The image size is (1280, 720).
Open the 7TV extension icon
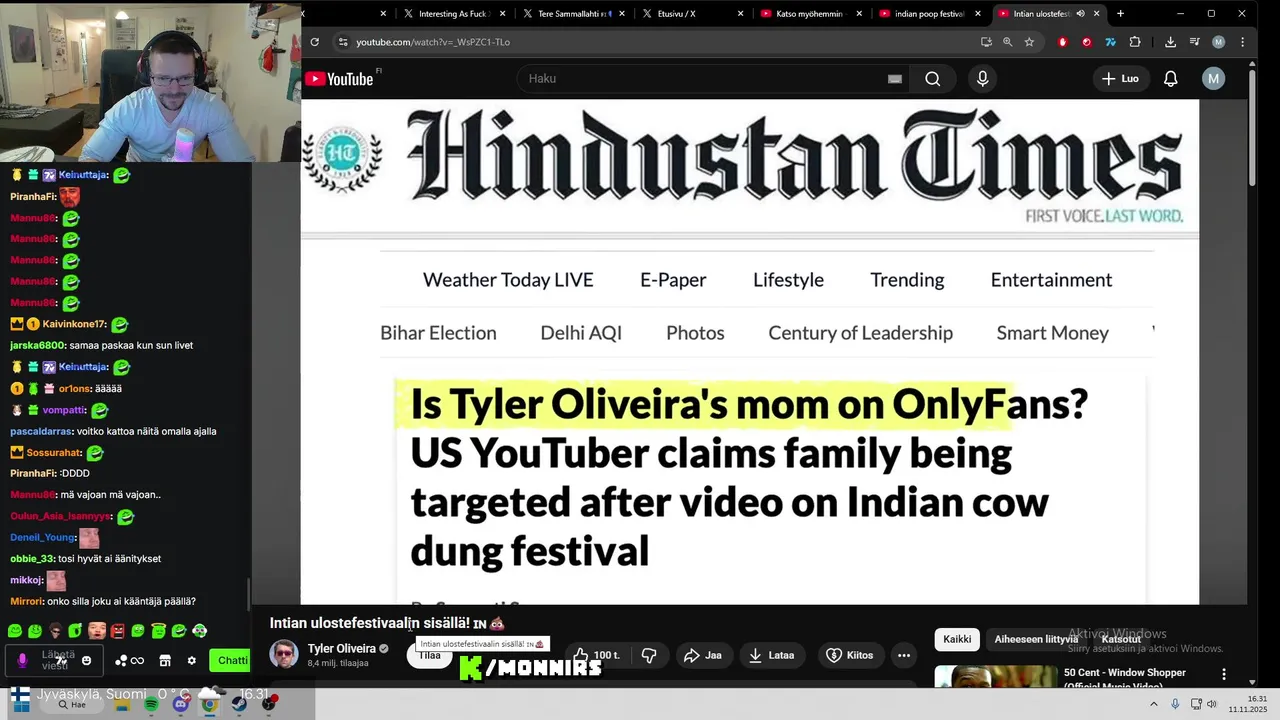click(x=1110, y=42)
